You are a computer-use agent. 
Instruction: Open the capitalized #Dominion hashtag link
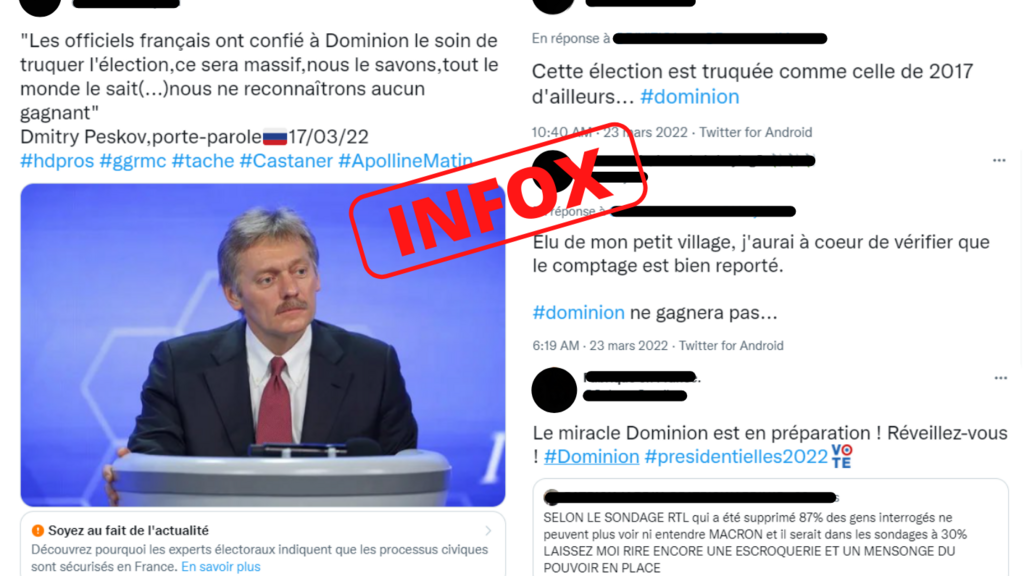coord(592,456)
